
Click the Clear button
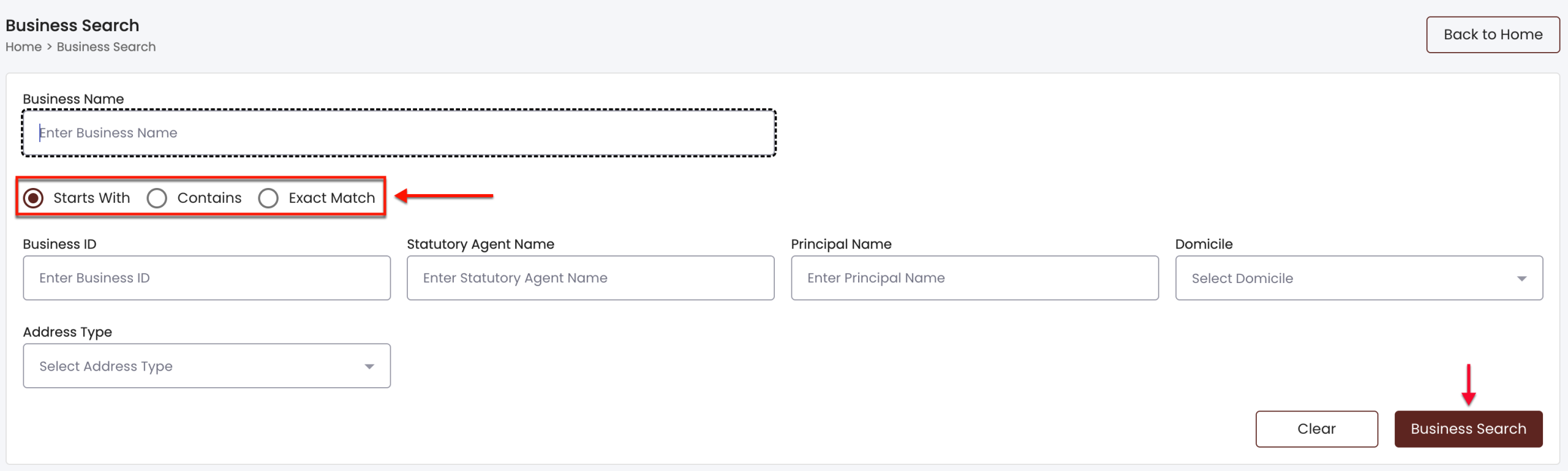coord(1316,429)
